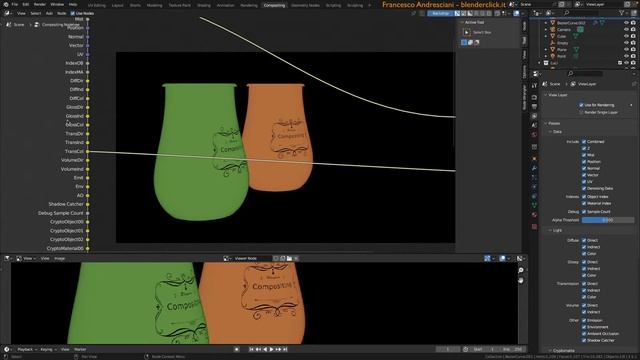Uncheck the Combined pass
This screenshot has width=640, height=360.
point(584,142)
